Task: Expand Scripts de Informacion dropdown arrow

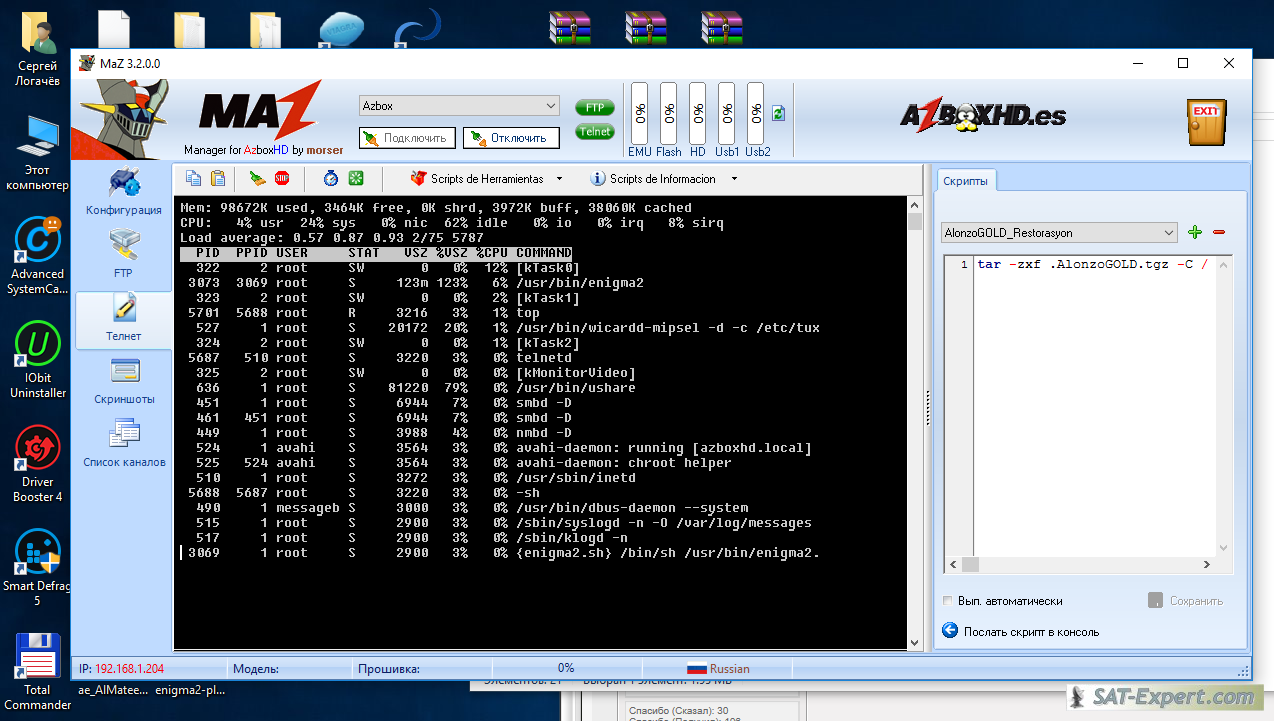Action: point(734,179)
